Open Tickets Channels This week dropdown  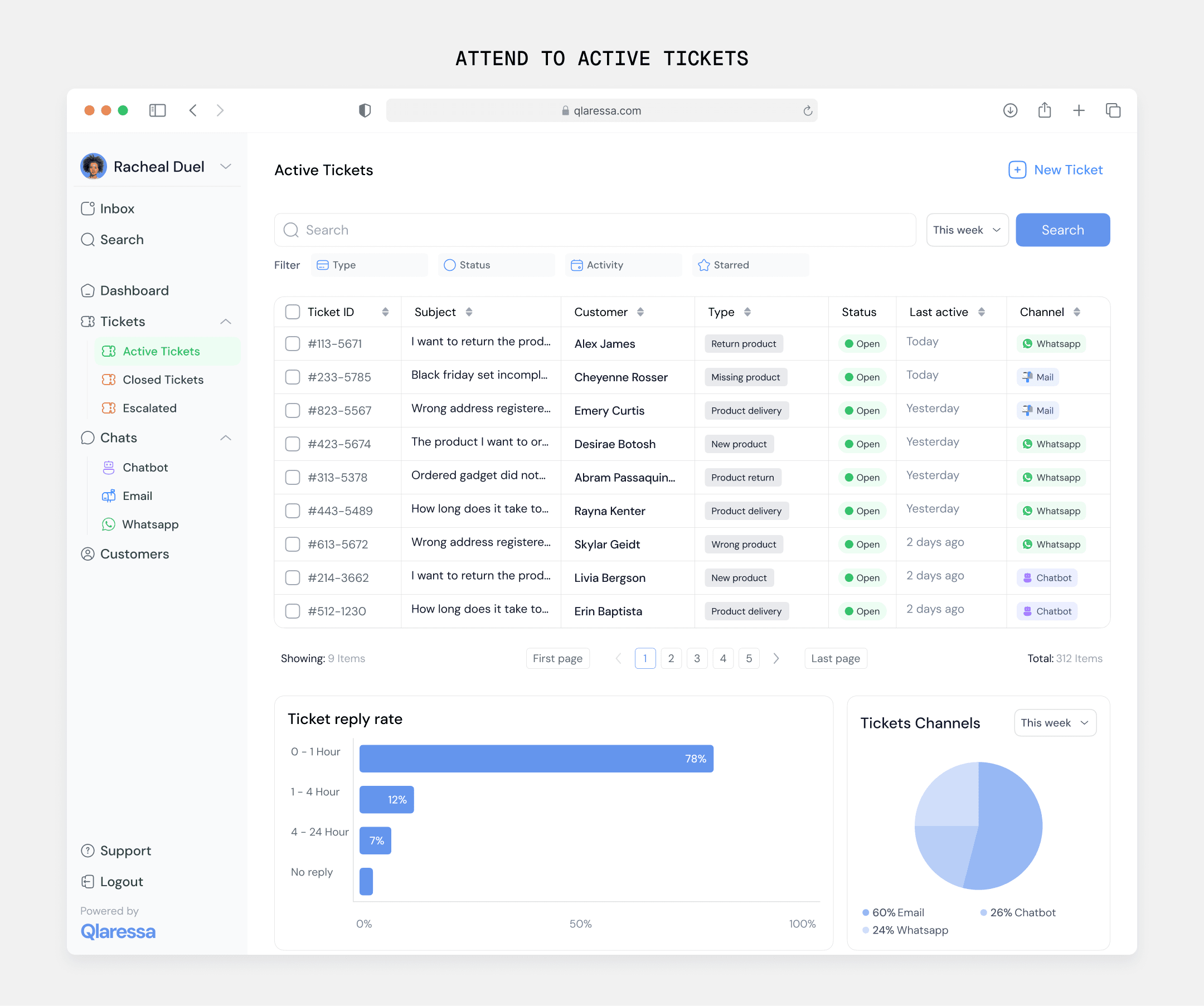coord(1055,723)
